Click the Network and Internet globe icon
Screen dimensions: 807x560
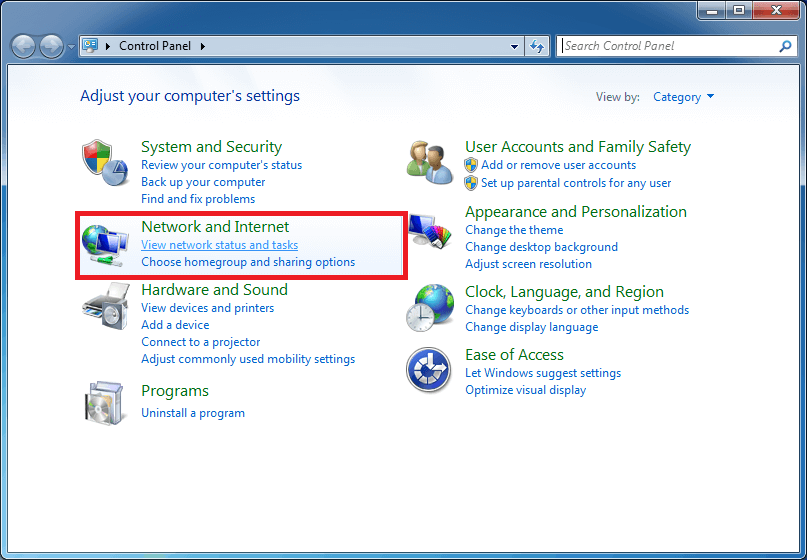coord(105,246)
